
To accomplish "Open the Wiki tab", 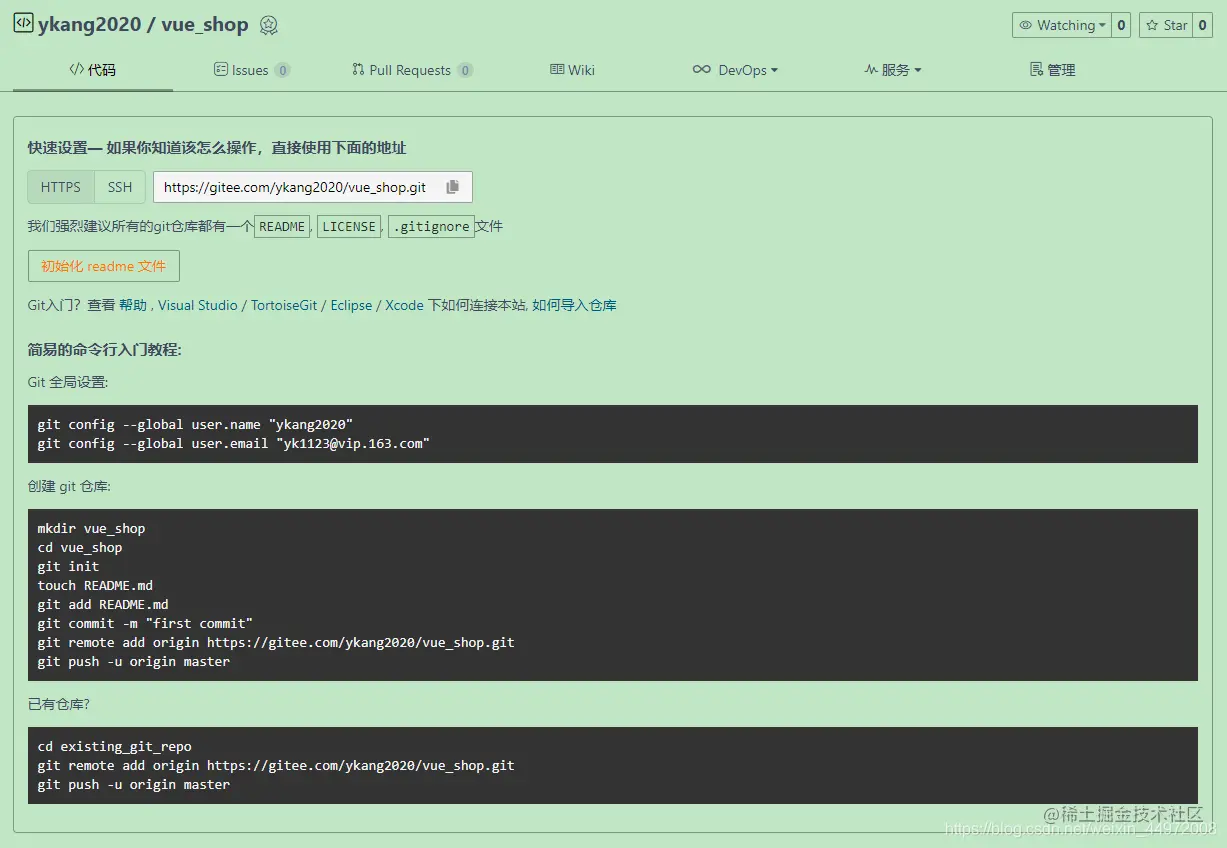I will [572, 70].
